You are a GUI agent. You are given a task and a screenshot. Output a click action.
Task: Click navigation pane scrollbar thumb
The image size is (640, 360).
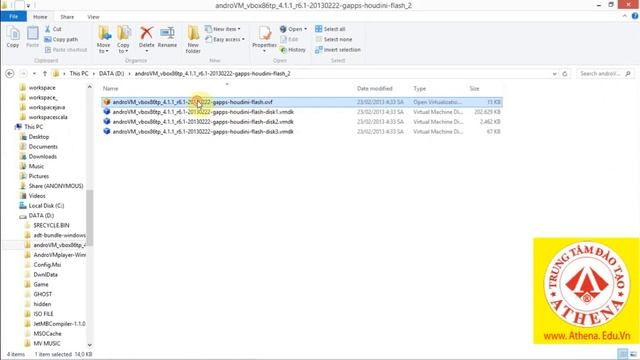(89, 218)
